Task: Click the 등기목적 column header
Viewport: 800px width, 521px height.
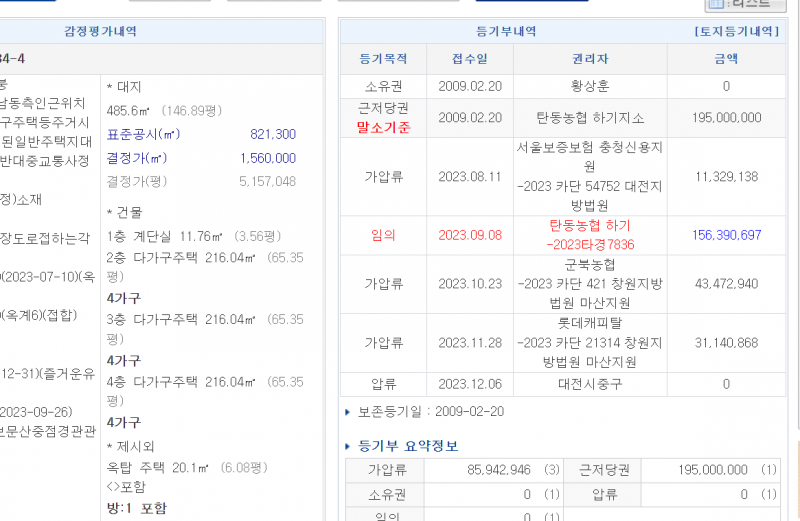Action: 383,59
